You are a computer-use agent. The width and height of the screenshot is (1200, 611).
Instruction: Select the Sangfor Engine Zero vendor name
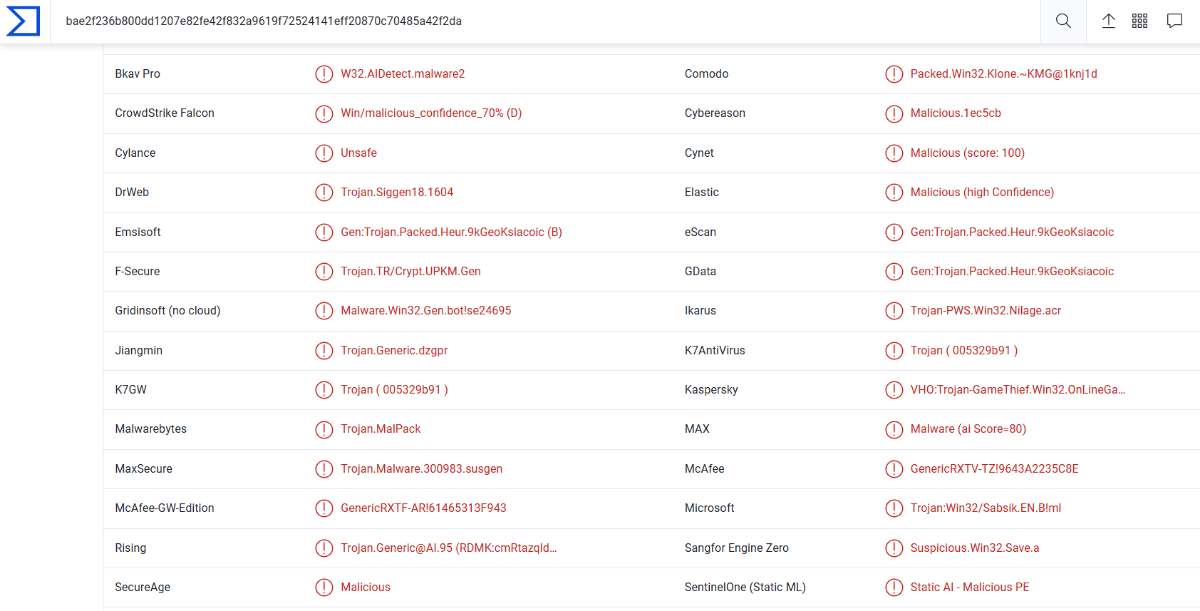click(x=737, y=548)
